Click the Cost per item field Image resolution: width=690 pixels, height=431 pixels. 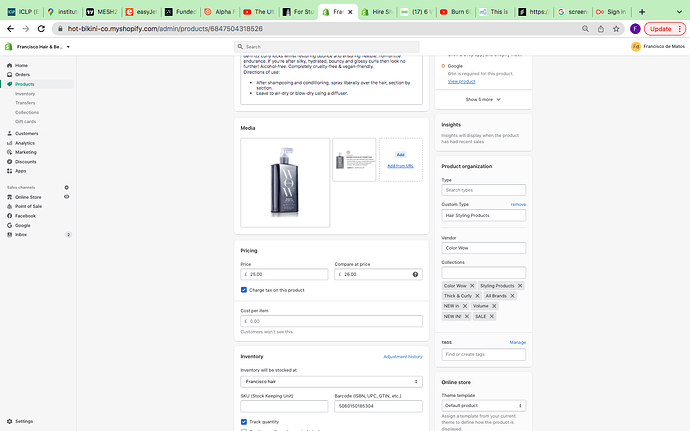click(331, 321)
